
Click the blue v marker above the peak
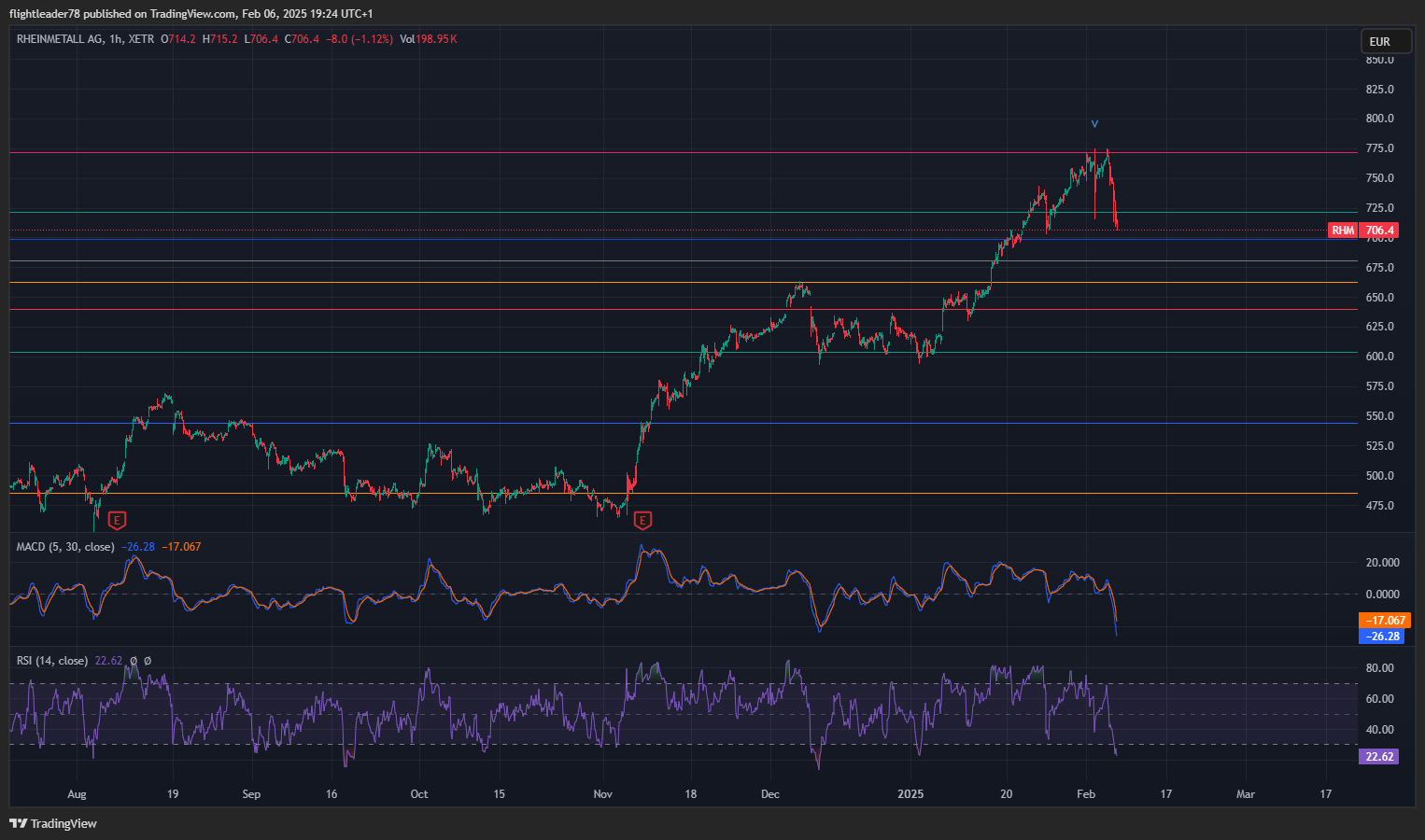[x=1094, y=124]
